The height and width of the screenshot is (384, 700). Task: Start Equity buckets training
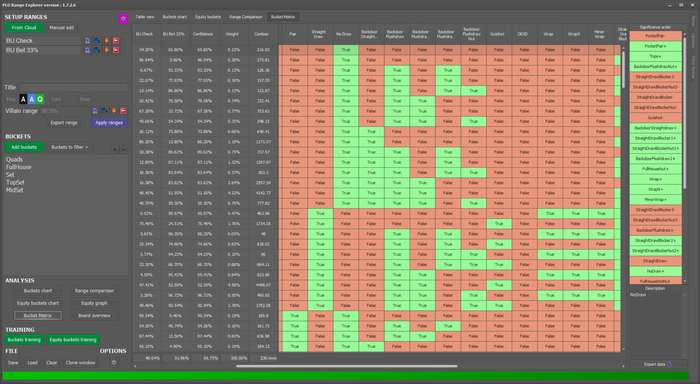73,340
